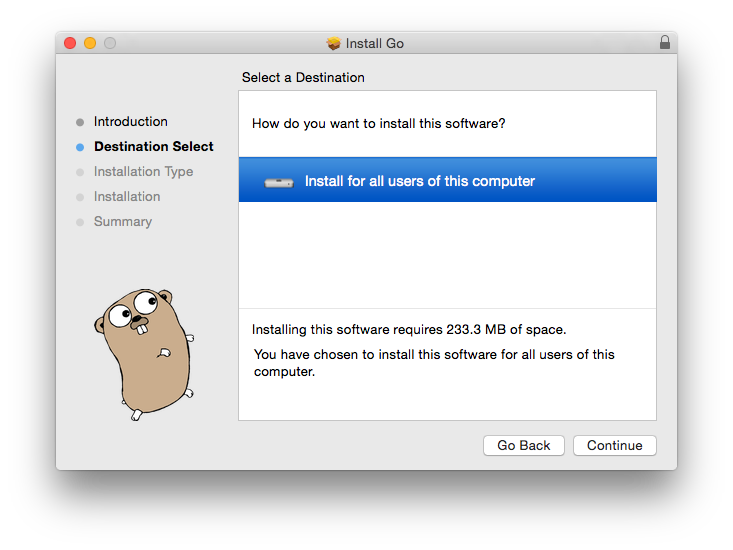The height and width of the screenshot is (550, 733).
Task: Choose the Installation Type step
Action: 143,172
